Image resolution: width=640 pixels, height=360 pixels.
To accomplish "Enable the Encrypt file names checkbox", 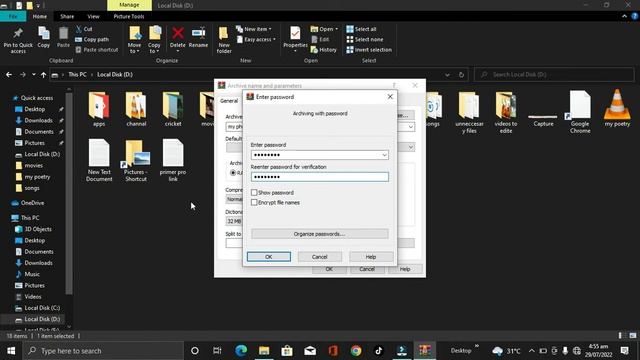I will pos(254,202).
